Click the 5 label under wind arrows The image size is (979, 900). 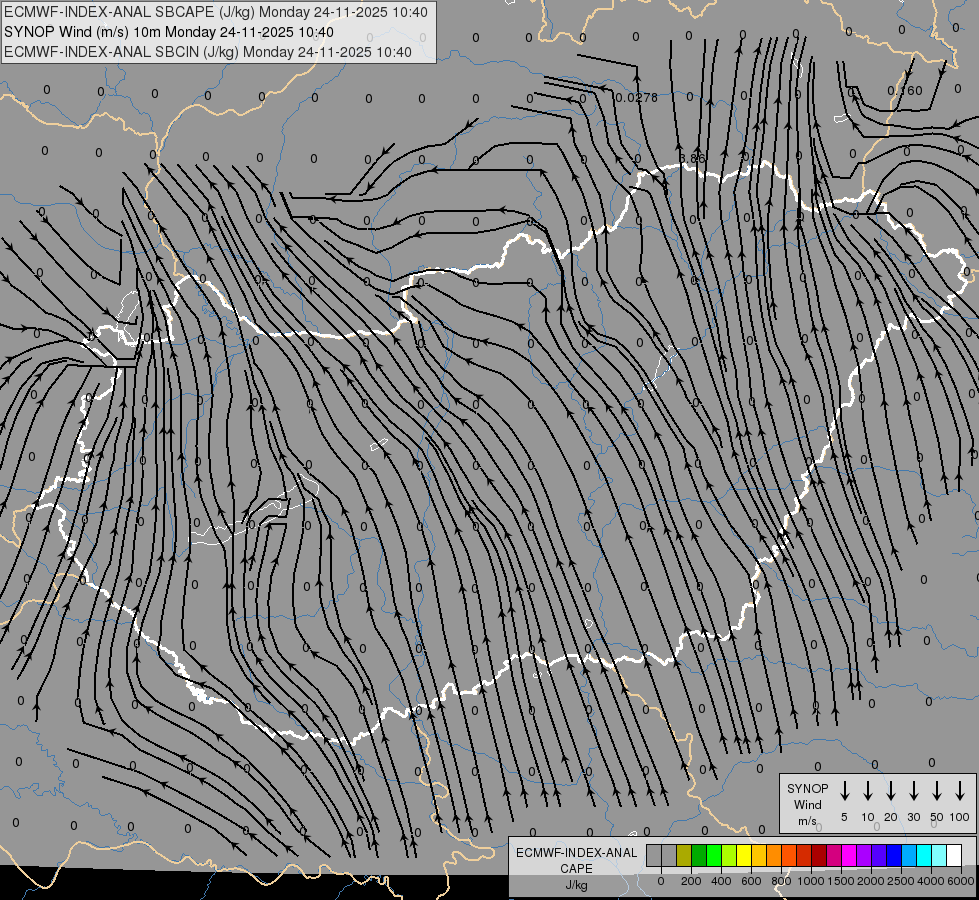point(844,817)
